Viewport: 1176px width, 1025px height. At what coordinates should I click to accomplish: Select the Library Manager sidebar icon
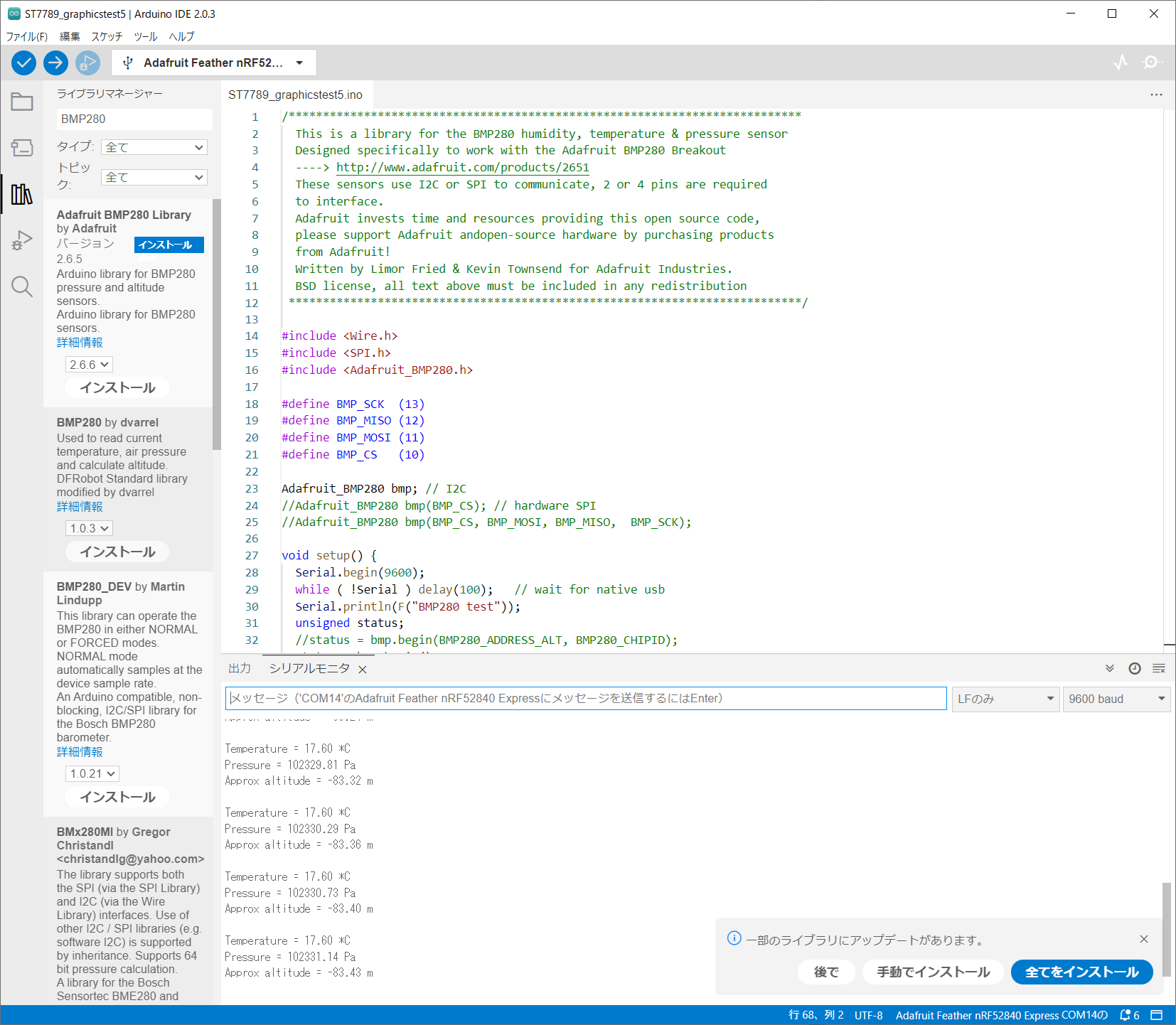point(22,194)
